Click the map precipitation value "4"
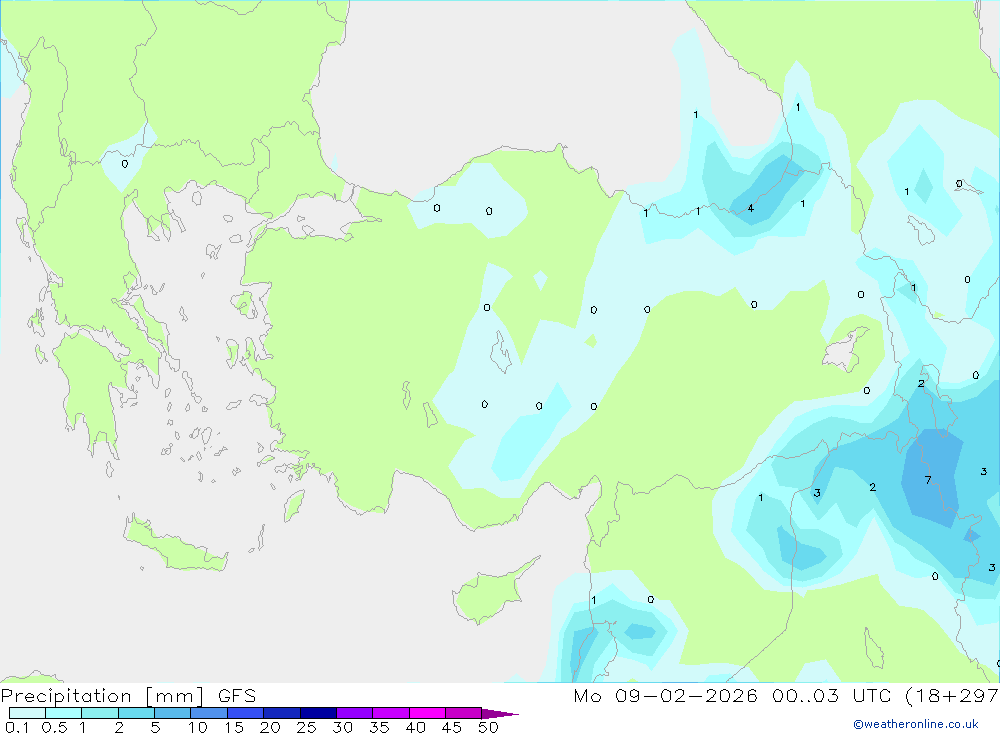 click(x=751, y=208)
